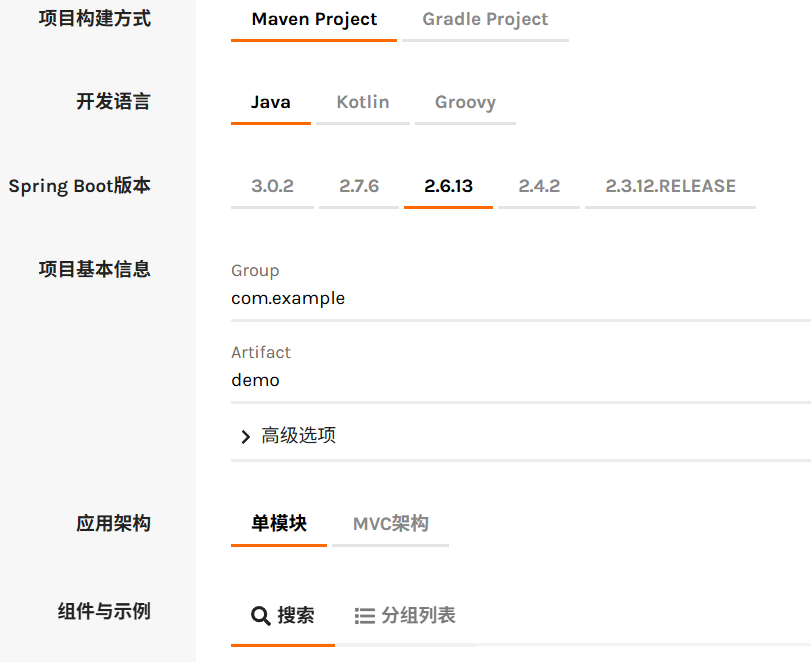Click the Group input field com.example
The height and width of the screenshot is (662, 811).
[x=521, y=298]
